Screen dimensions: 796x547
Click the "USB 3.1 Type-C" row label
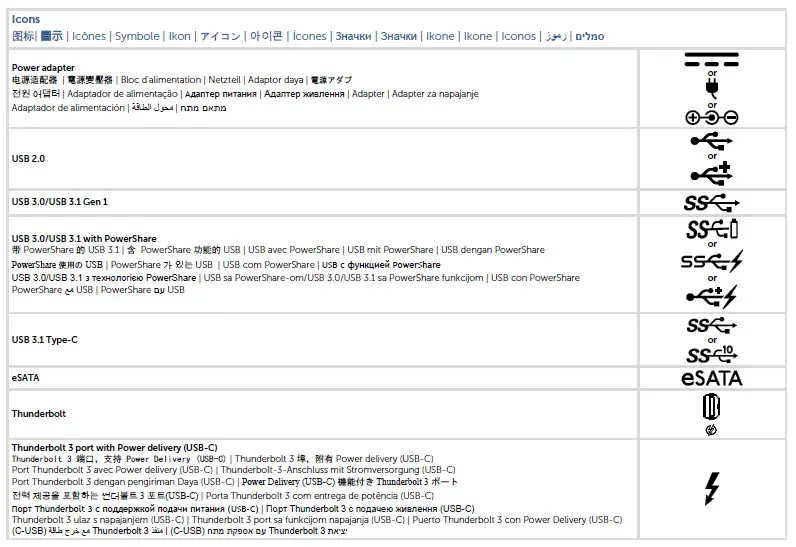coord(45,340)
